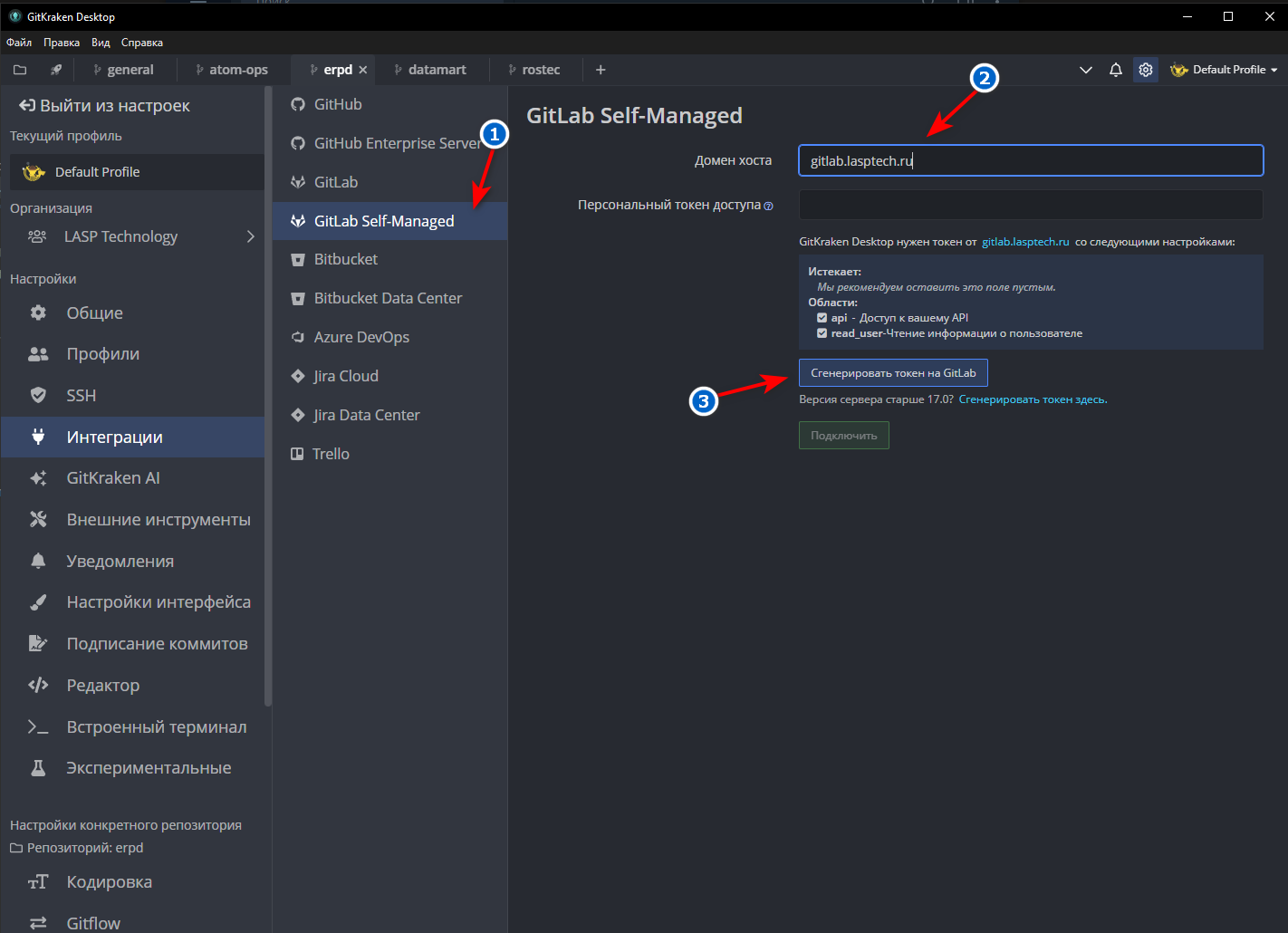Expand the tab list chevron dropdown

coord(1086,70)
